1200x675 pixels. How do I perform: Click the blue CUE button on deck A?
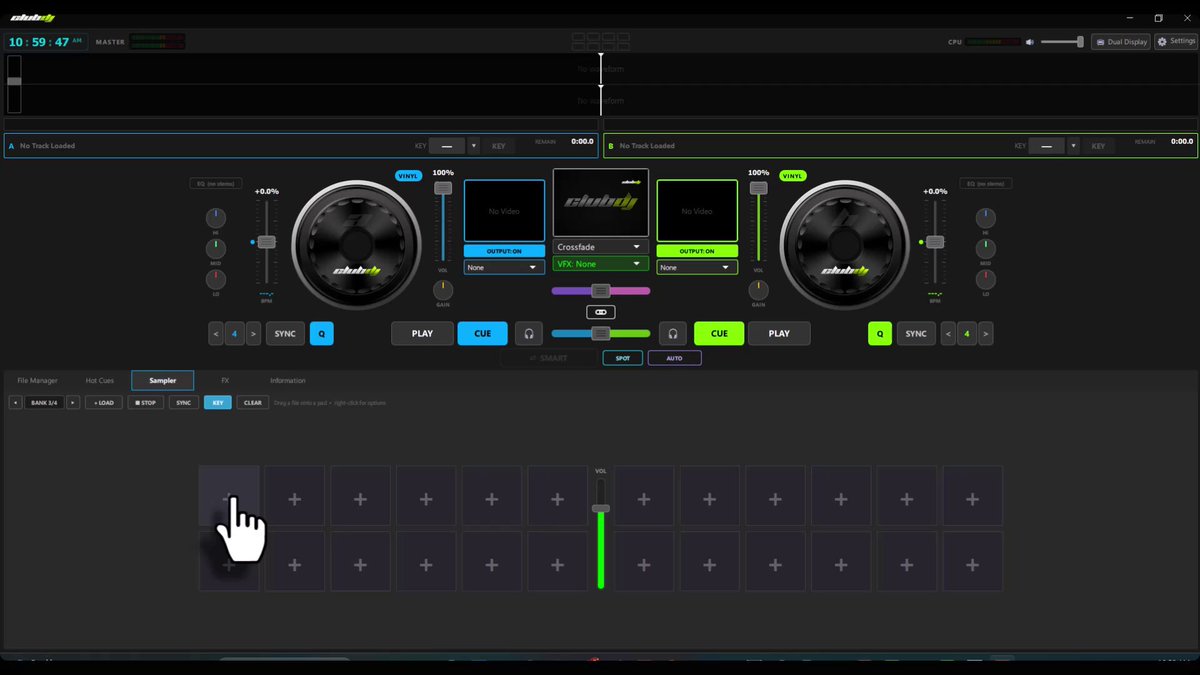482,334
